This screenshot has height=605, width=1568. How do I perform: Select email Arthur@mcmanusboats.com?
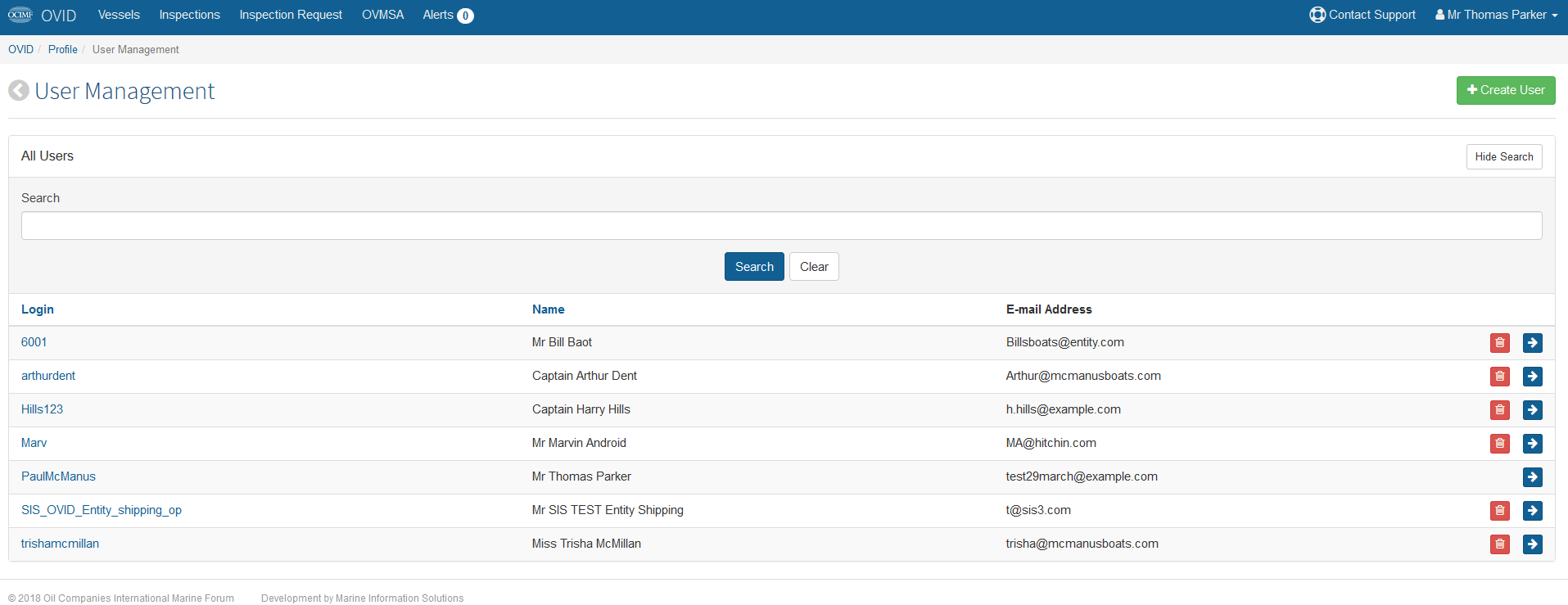coord(1083,376)
